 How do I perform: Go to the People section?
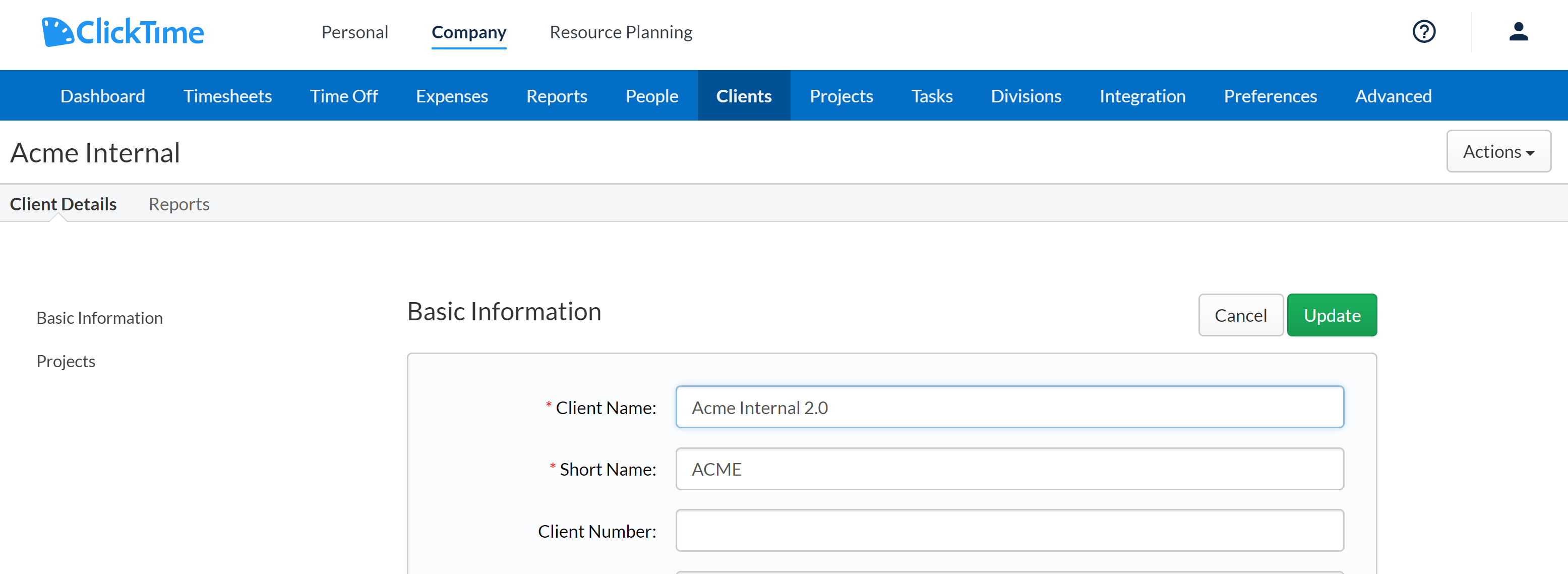pos(651,95)
